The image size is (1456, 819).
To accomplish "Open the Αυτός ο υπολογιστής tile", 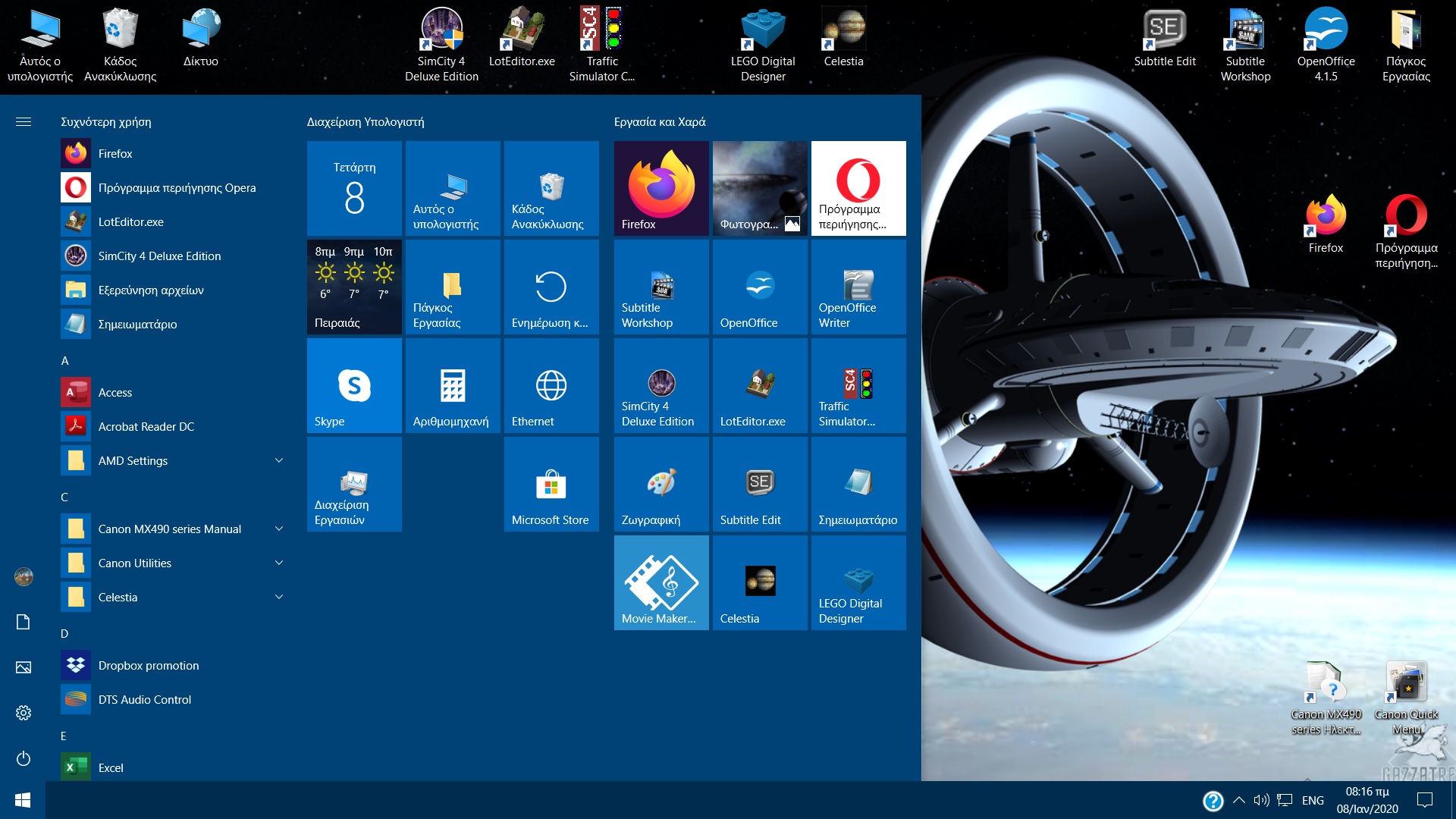I will pos(453,188).
